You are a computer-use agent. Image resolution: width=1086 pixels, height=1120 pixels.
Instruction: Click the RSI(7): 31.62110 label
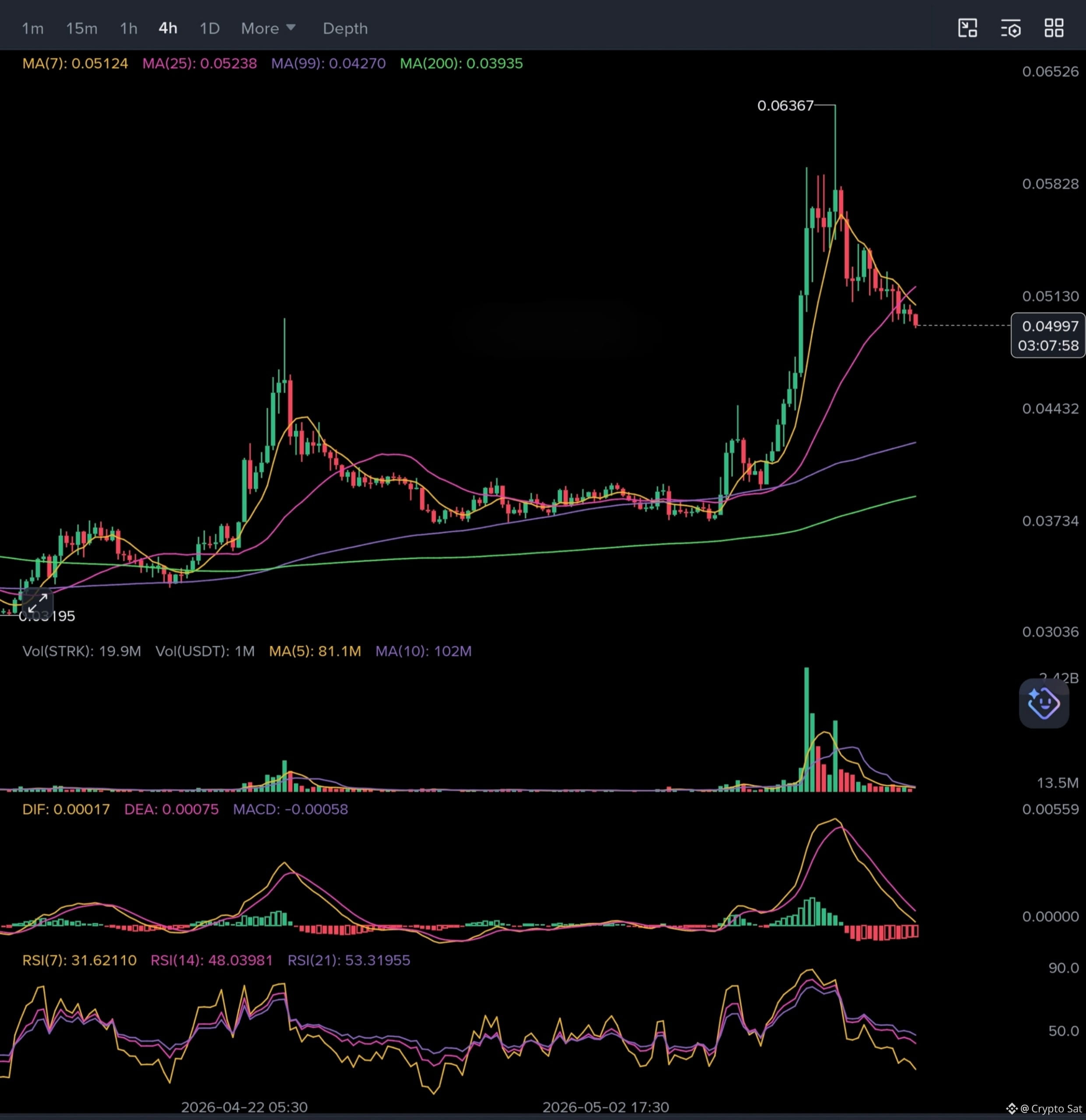coord(79,960)
